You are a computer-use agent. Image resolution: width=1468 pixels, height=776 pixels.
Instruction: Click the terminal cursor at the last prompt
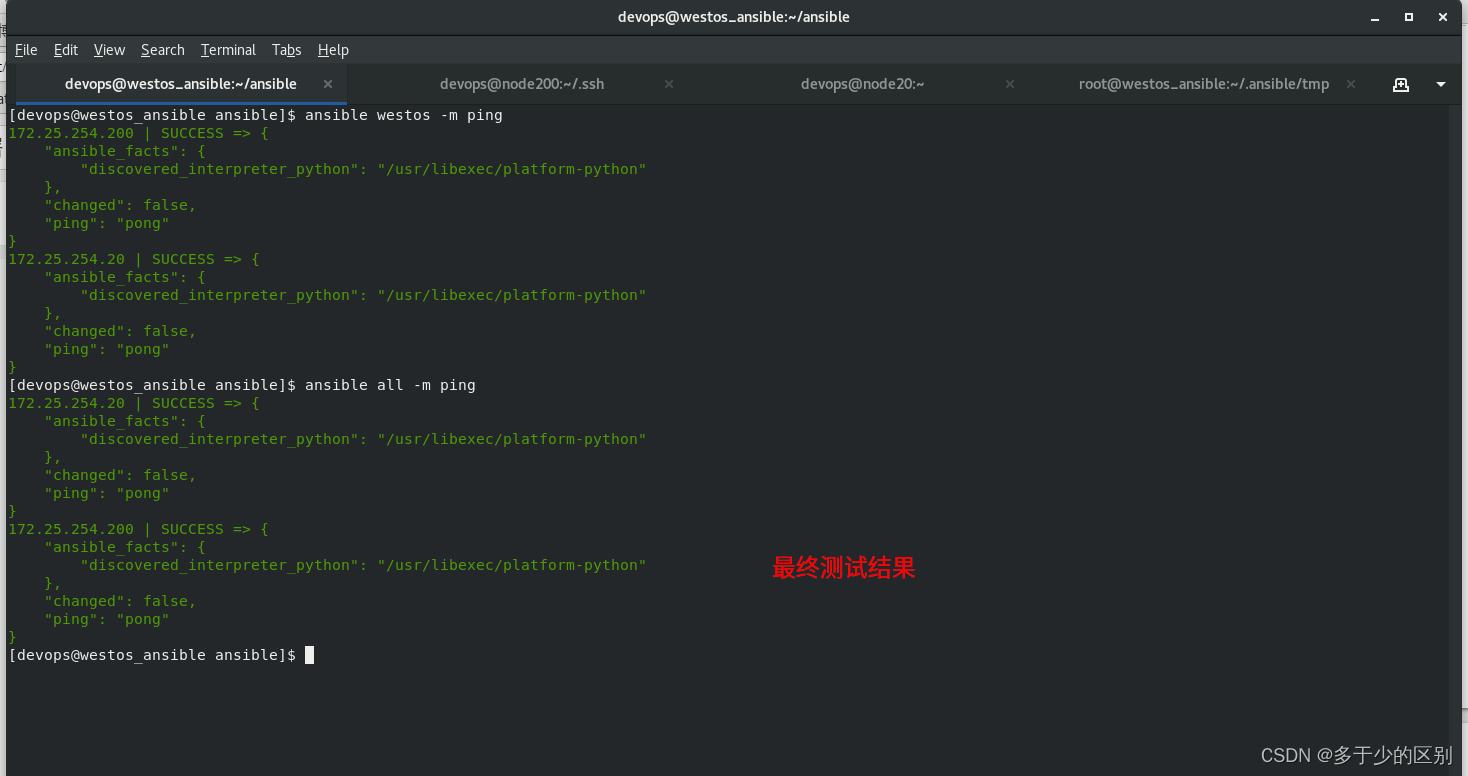[x=310, y=655]
